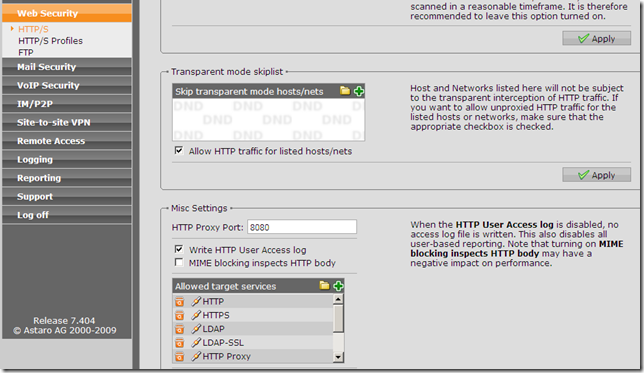
Task: Toggle Allow HTTP traffic for listed hosts/nets
Action: pyautogui.click(x=179, y=150)
